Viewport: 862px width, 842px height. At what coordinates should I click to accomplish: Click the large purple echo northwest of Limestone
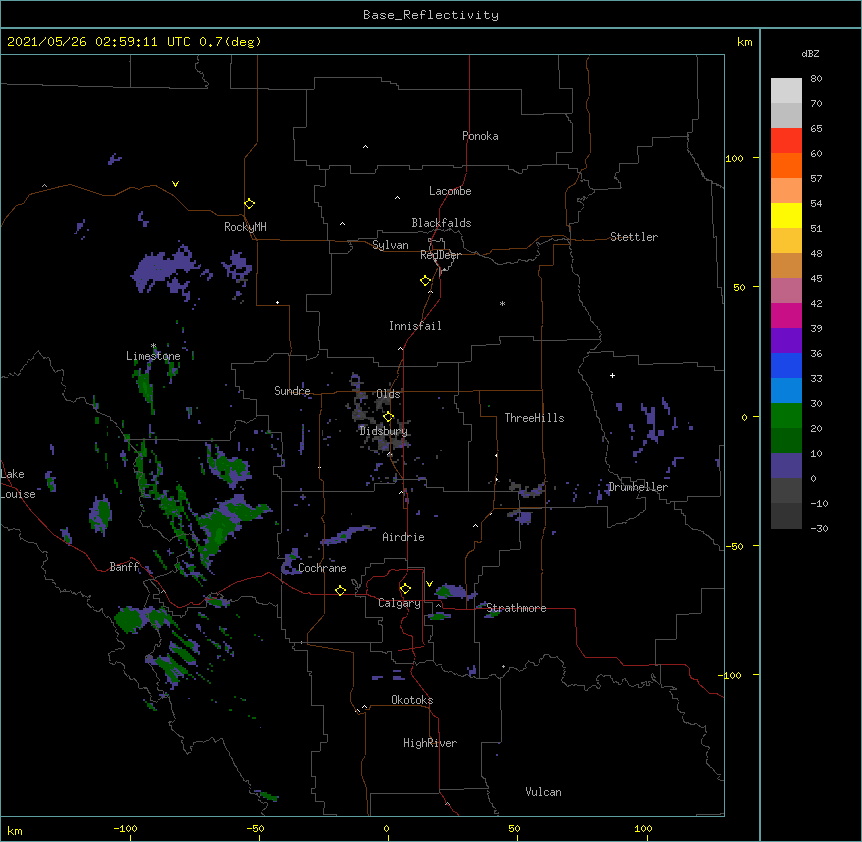pyautogui.click(x=163, y=270)
